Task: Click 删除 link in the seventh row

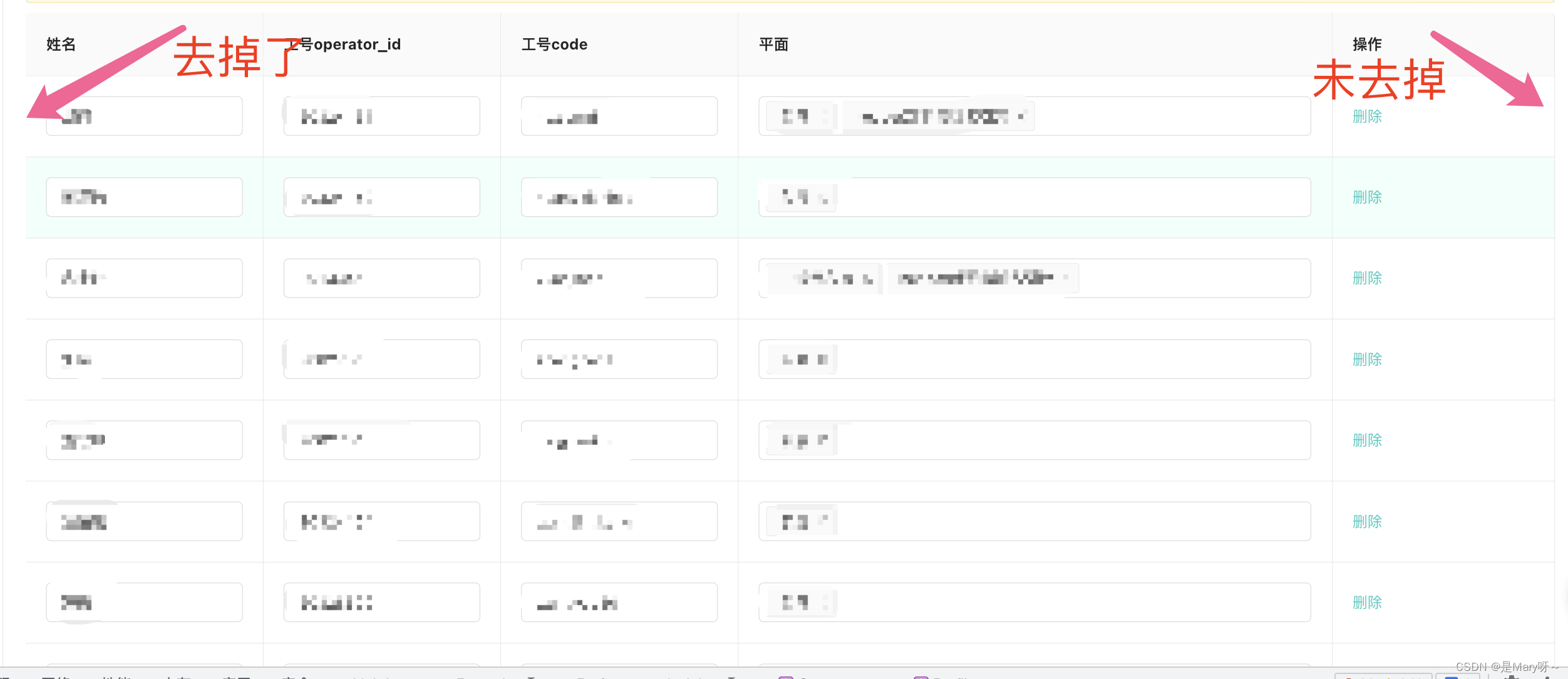Action: 1367,603
